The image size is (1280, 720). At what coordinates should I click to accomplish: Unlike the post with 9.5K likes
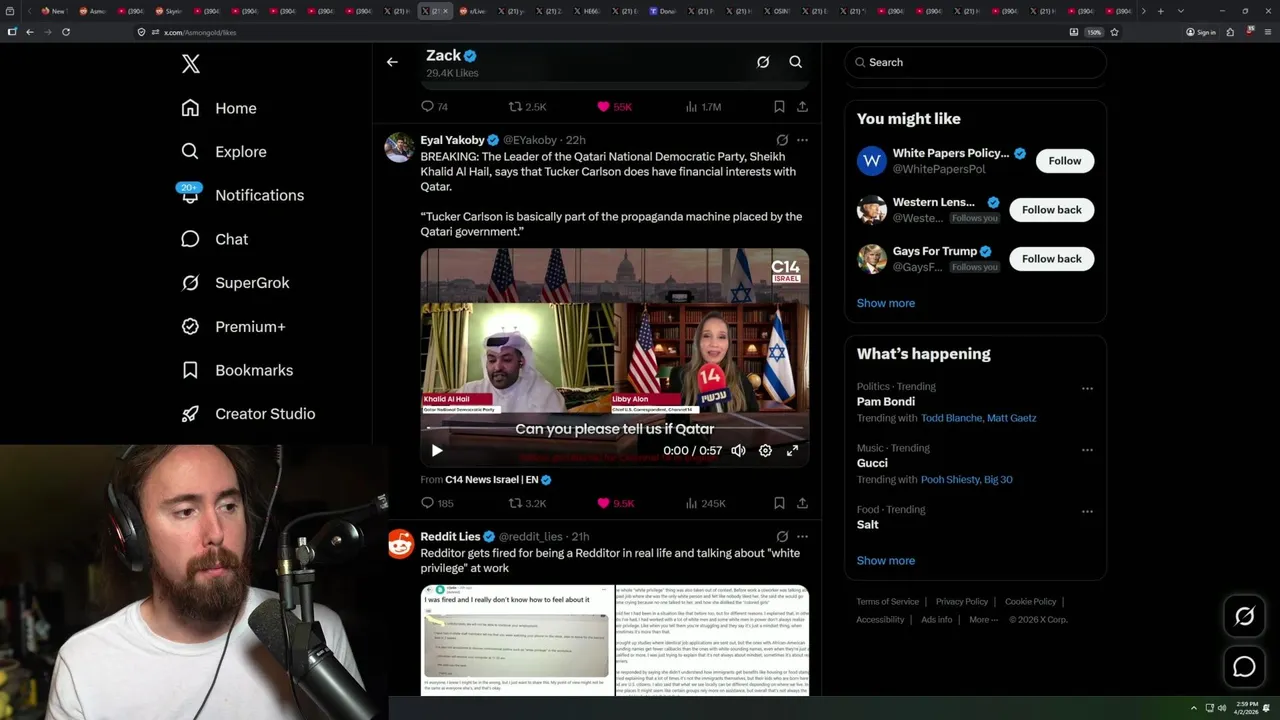coord(603,503)
